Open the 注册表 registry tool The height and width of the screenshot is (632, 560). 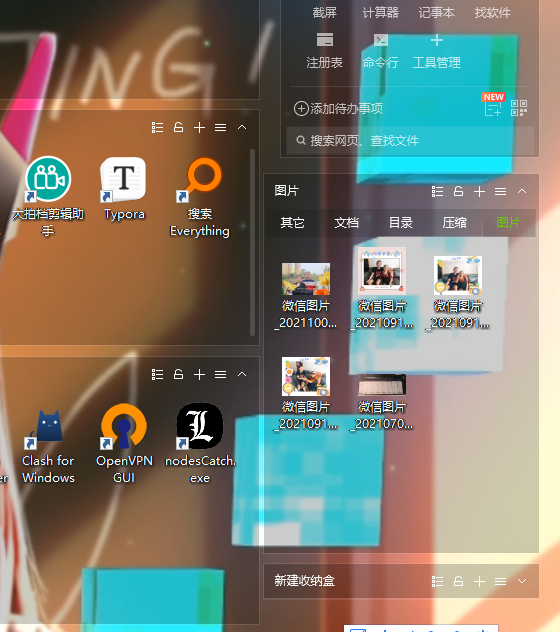(x=325, y=51)
